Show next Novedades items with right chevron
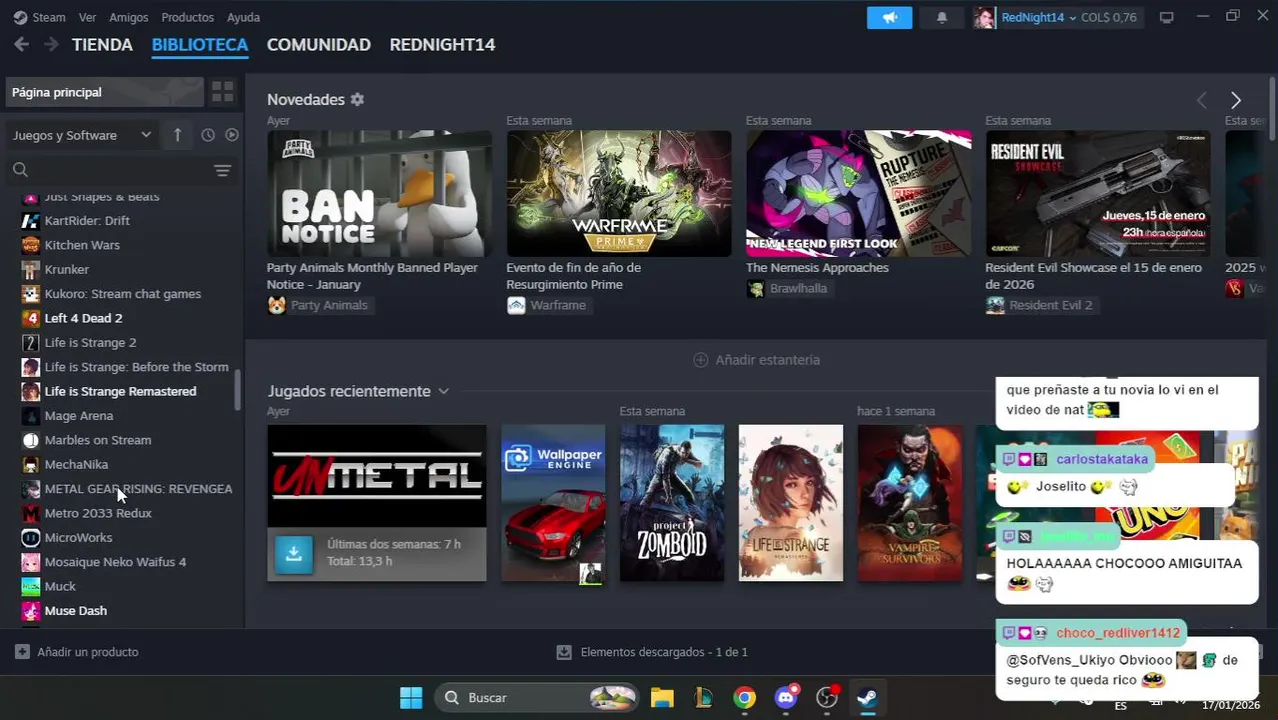 pyautogui.click(x=1236, y=100)
